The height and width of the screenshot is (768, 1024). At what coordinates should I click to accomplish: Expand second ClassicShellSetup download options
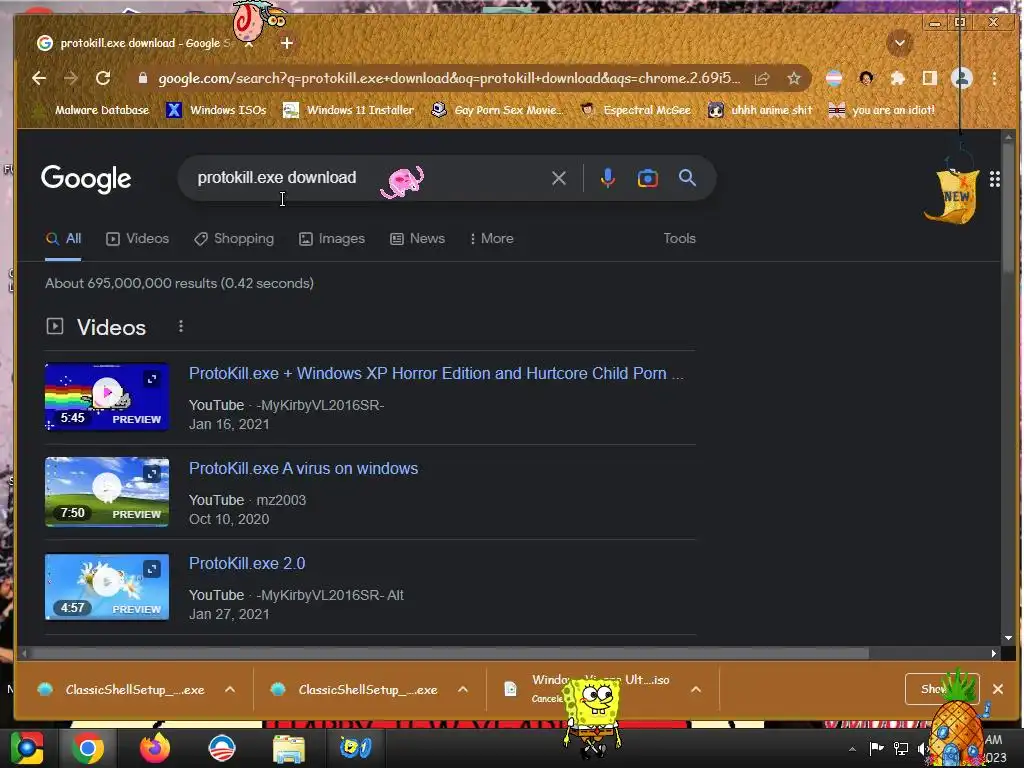tap(463, 689)
